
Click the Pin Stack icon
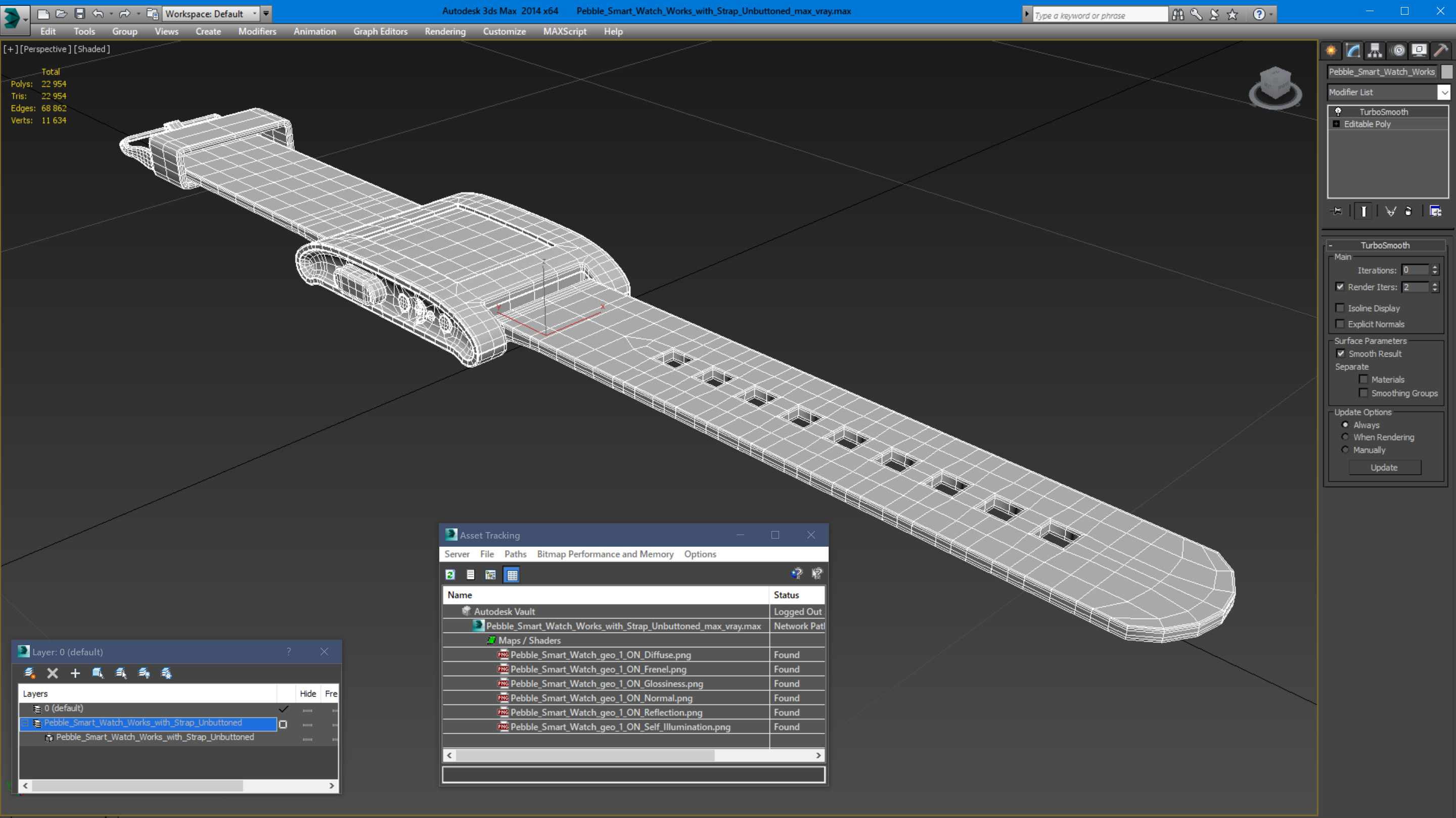tap(1337, 211)
